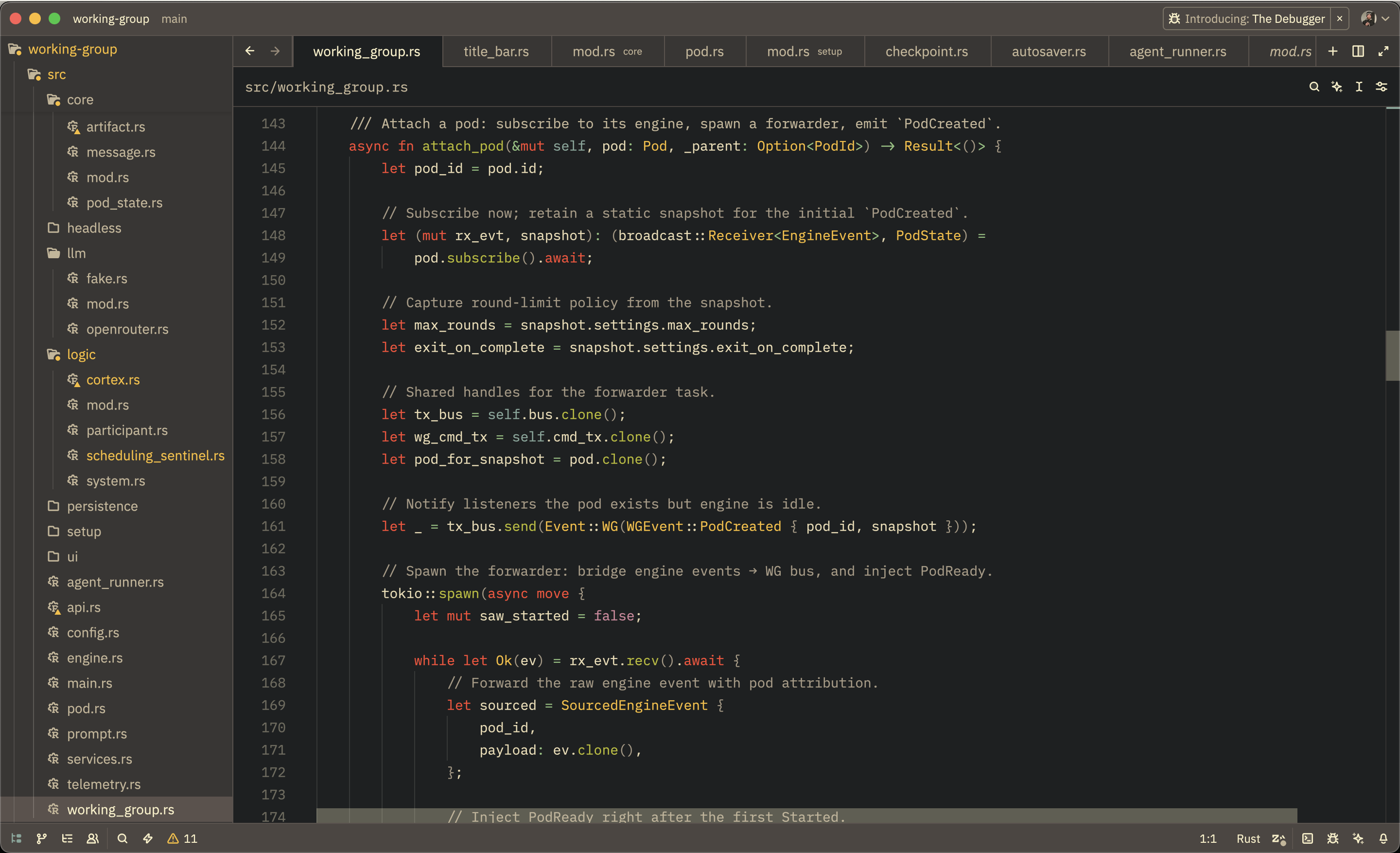The height and width of the screenshot is (853, 1400).
Task: Open the Outline Panel from the status bar
Action: (67, 838)
